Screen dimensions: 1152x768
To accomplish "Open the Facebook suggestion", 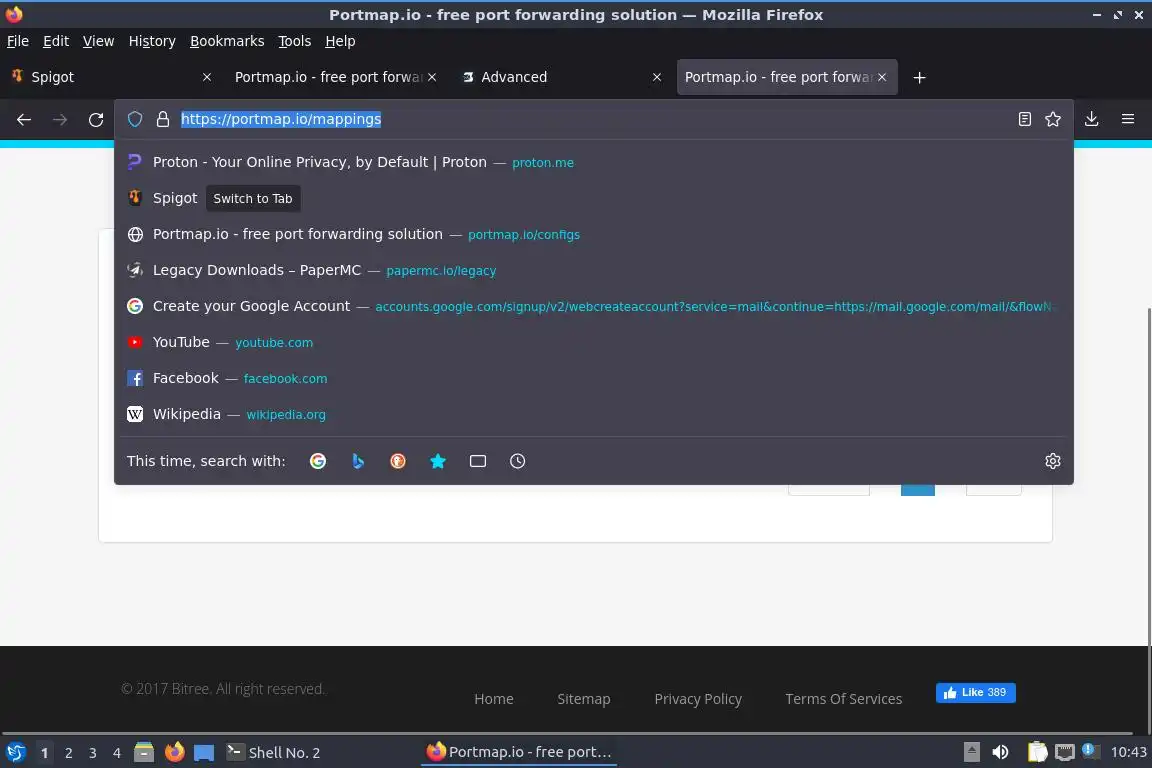I will coord(594,378).
